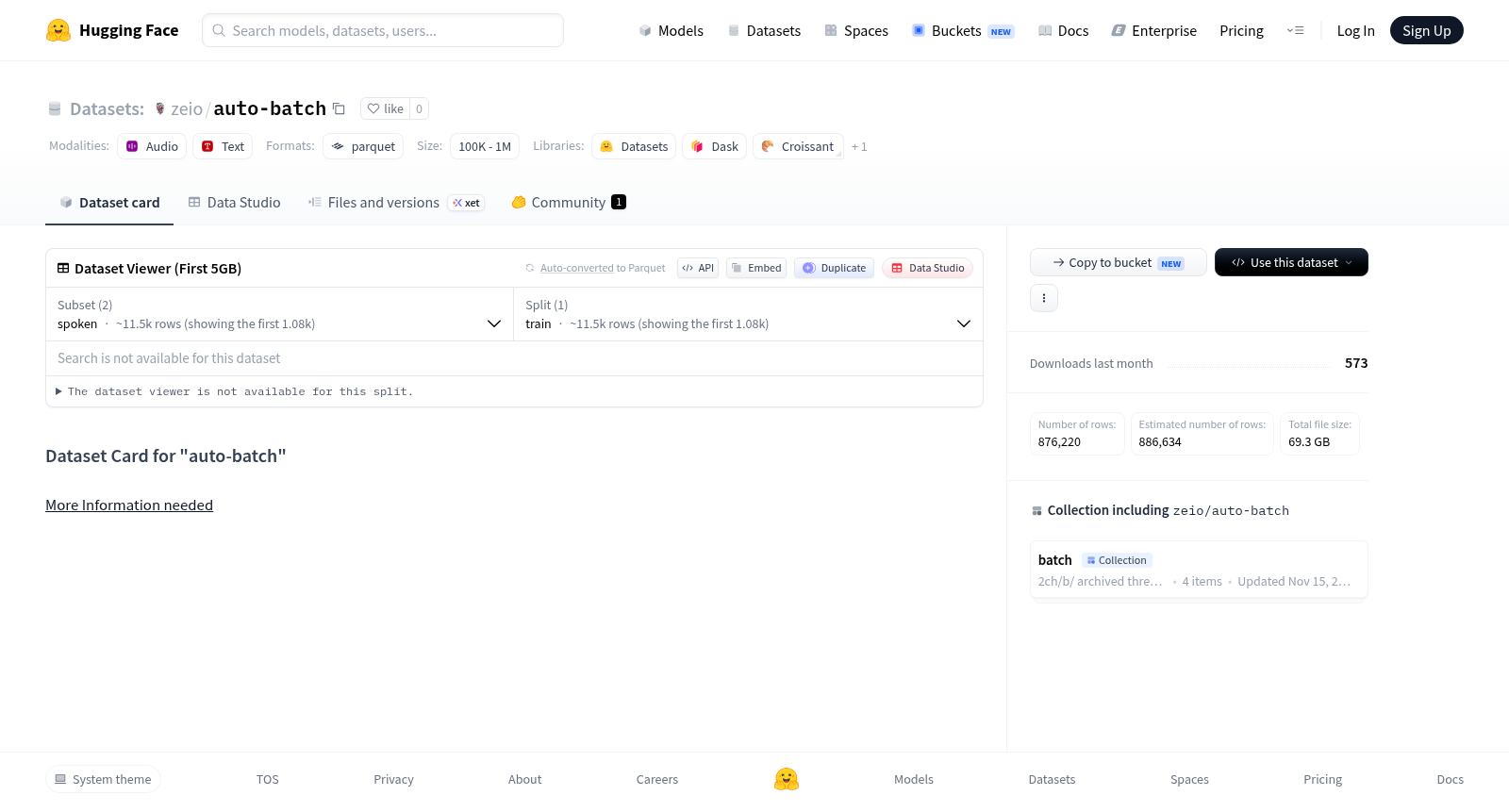This screenshot has height=812, width=1509.
Task: Click the Log In link
Action: (x=1355, y=30)
